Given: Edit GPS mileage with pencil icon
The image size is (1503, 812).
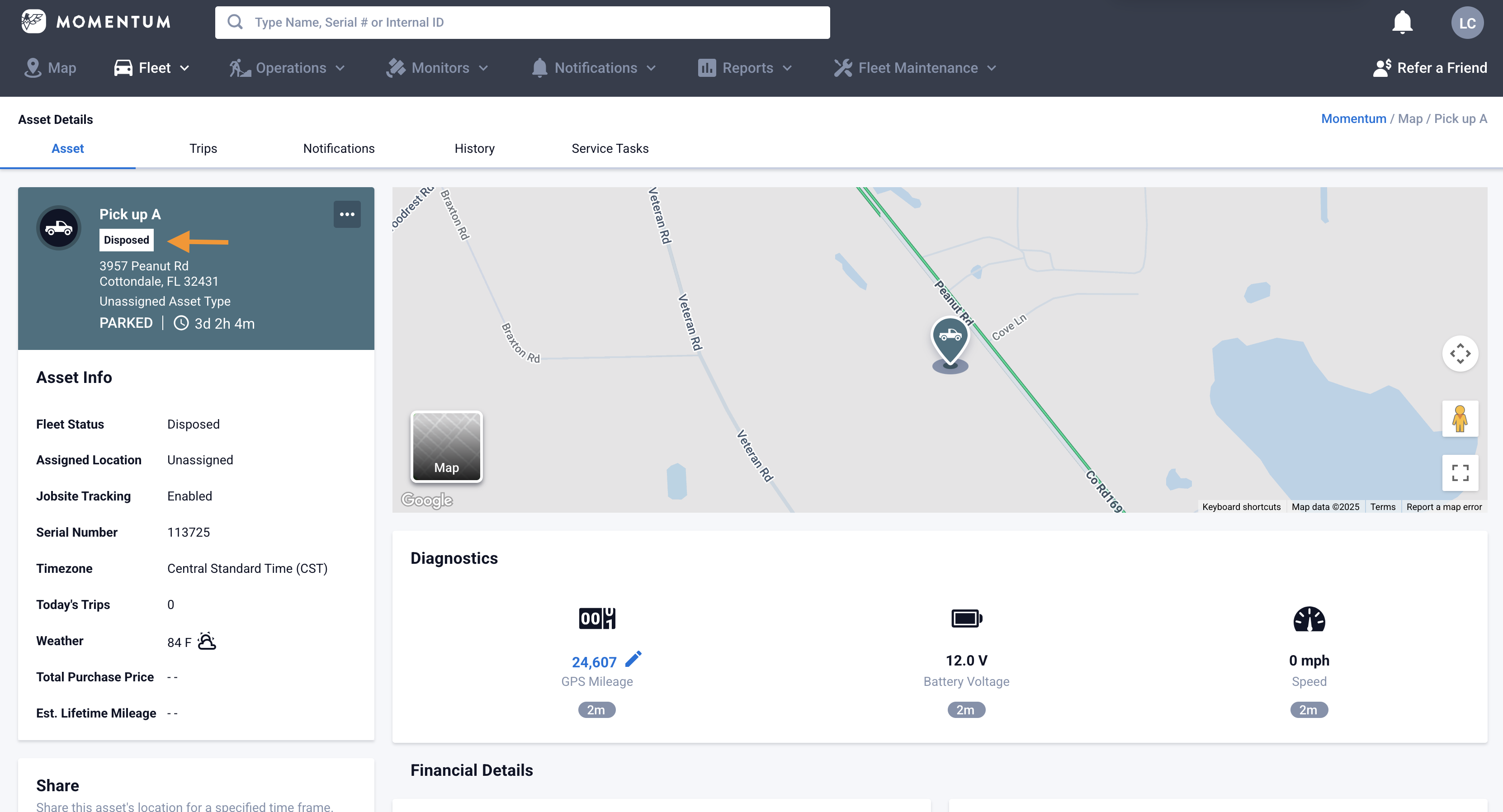Looking at the screenshot, I should click(x=633, y=659).
